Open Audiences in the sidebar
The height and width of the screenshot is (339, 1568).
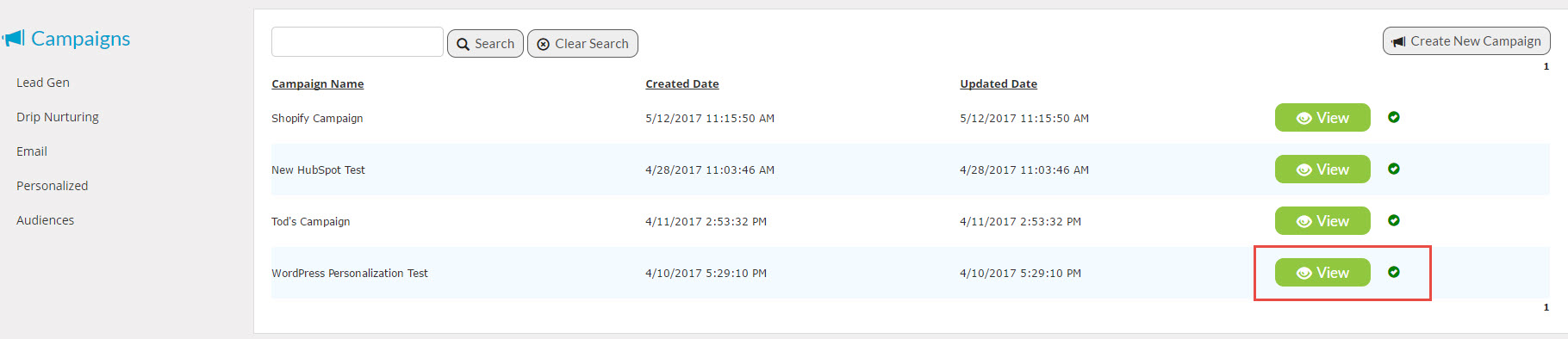coord(46,220)
